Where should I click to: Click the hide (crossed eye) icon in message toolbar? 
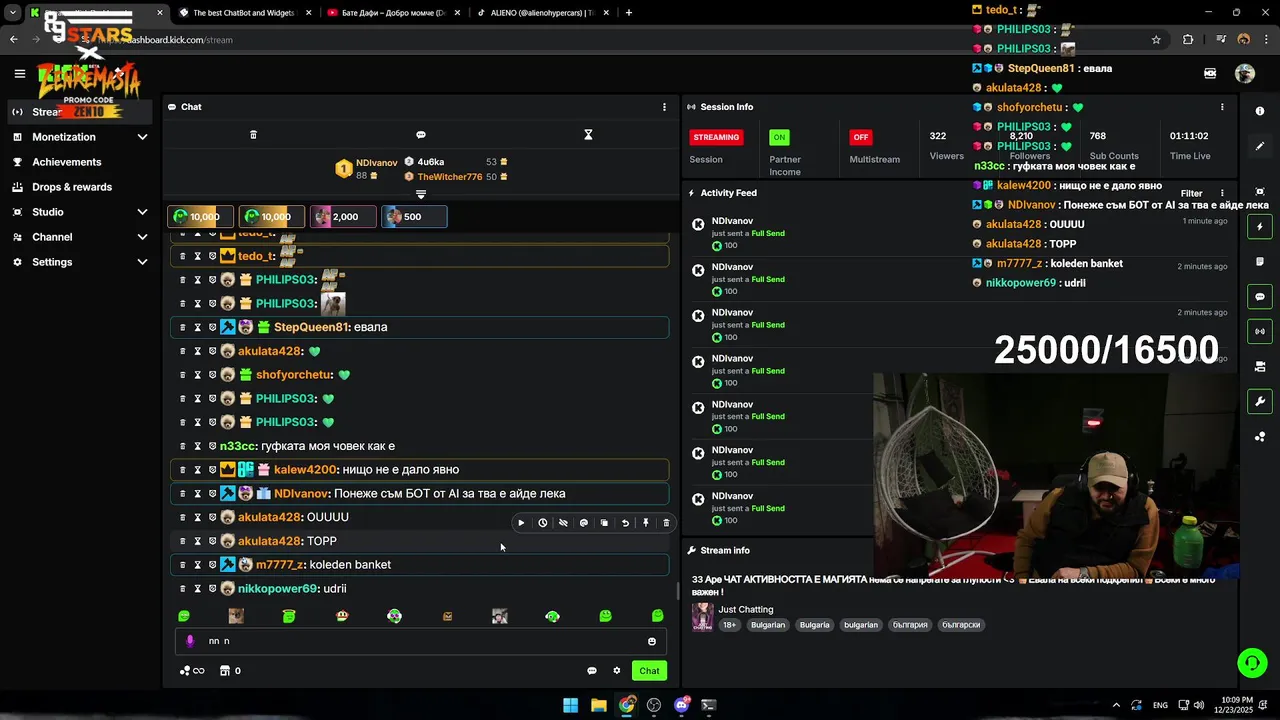[x=563, y=523]
